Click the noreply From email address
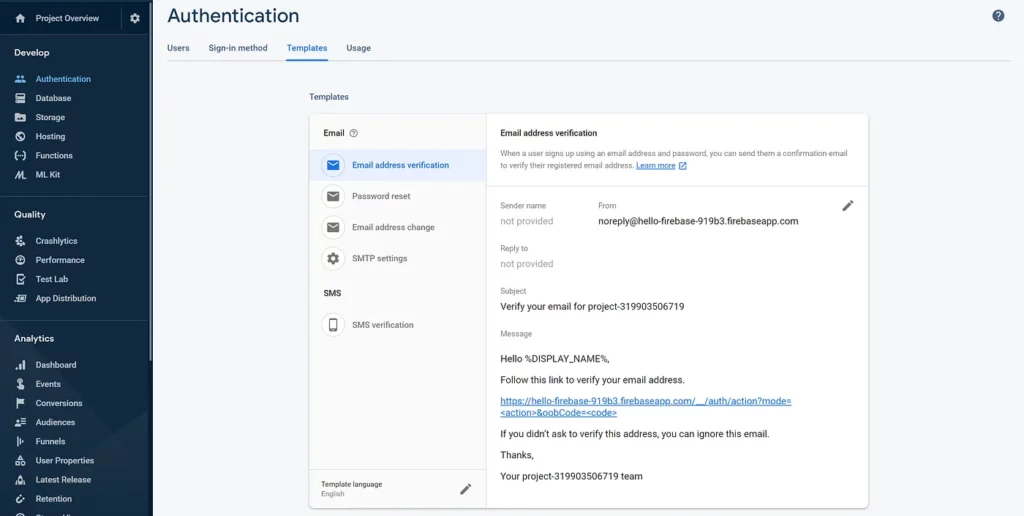Screen dimensions: 1024x516 [698, 221]
